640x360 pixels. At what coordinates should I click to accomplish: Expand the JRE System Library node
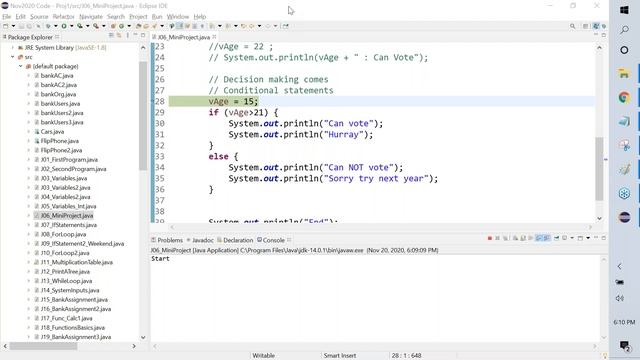tap(12, 47)
